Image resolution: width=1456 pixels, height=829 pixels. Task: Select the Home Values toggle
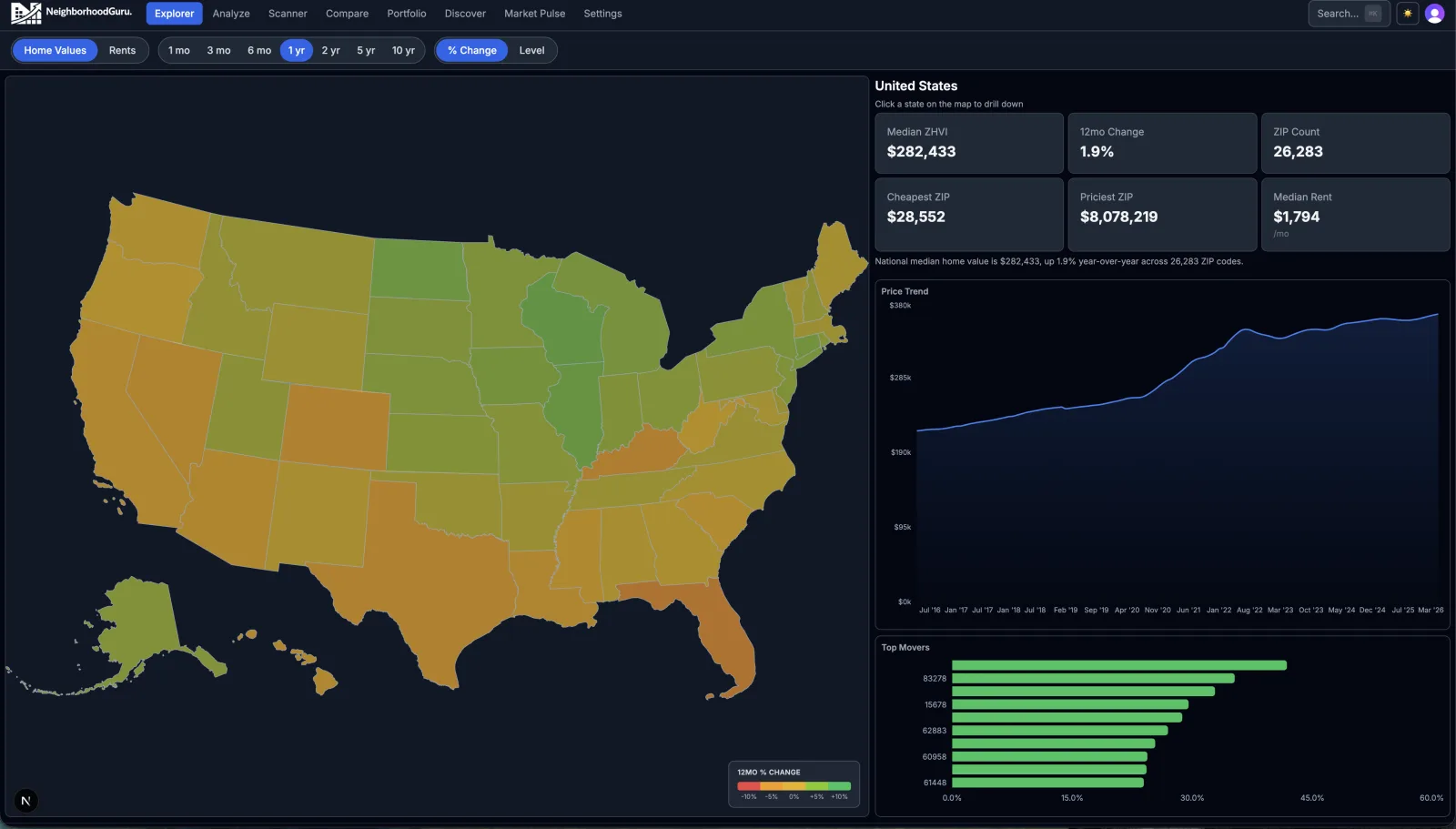(x=54, y=50)
